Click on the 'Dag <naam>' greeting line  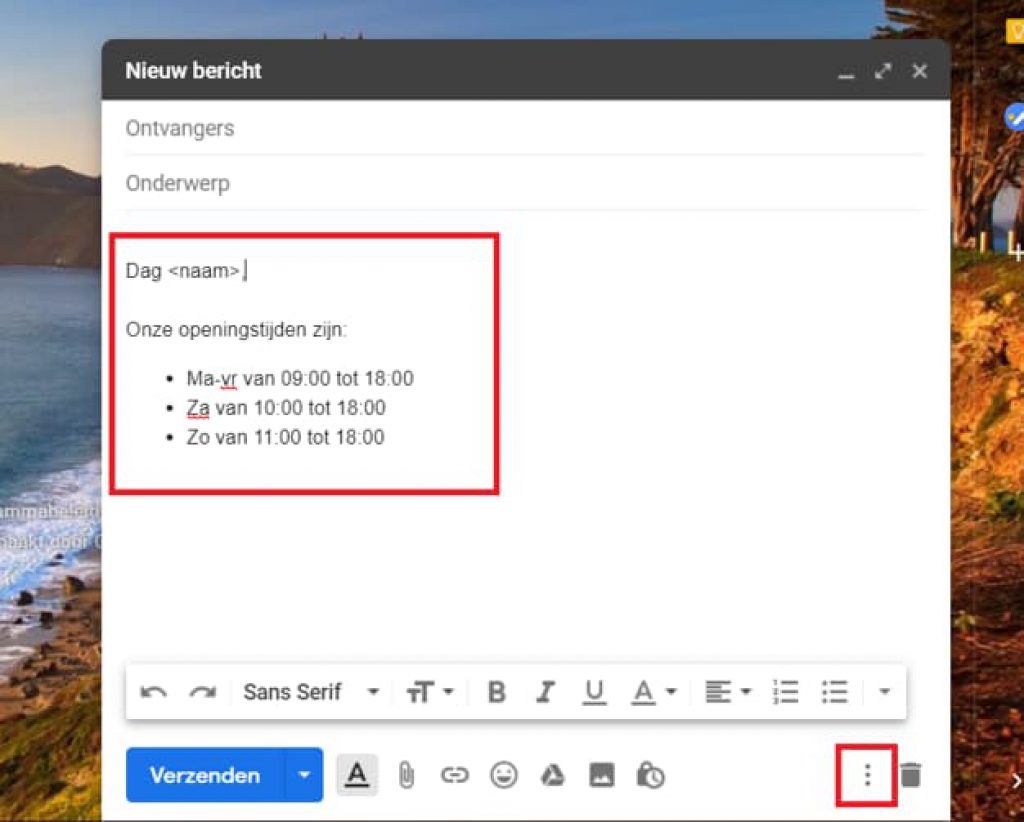[185, 270]
